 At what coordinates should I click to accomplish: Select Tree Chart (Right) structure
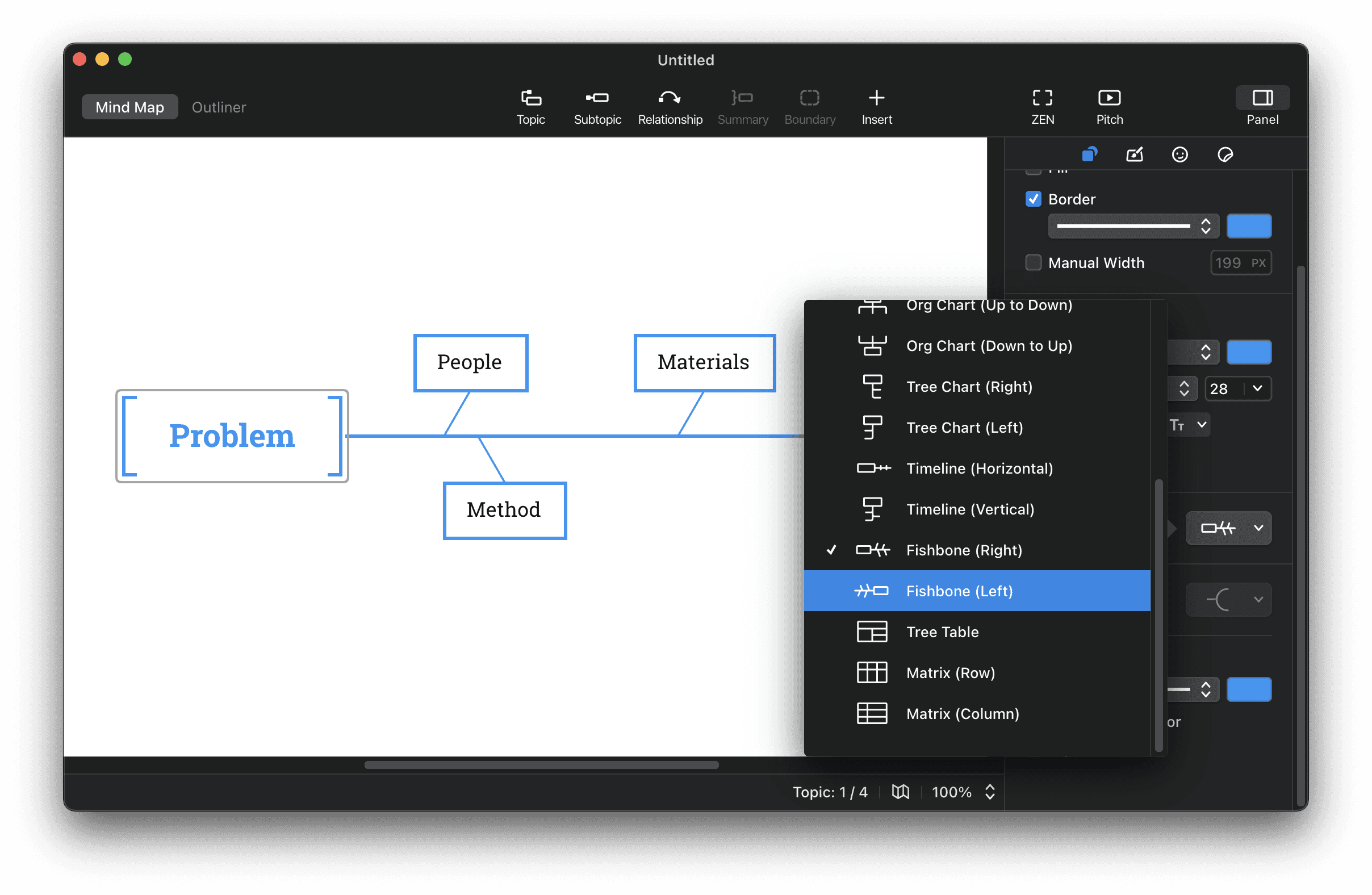point(977,387)
